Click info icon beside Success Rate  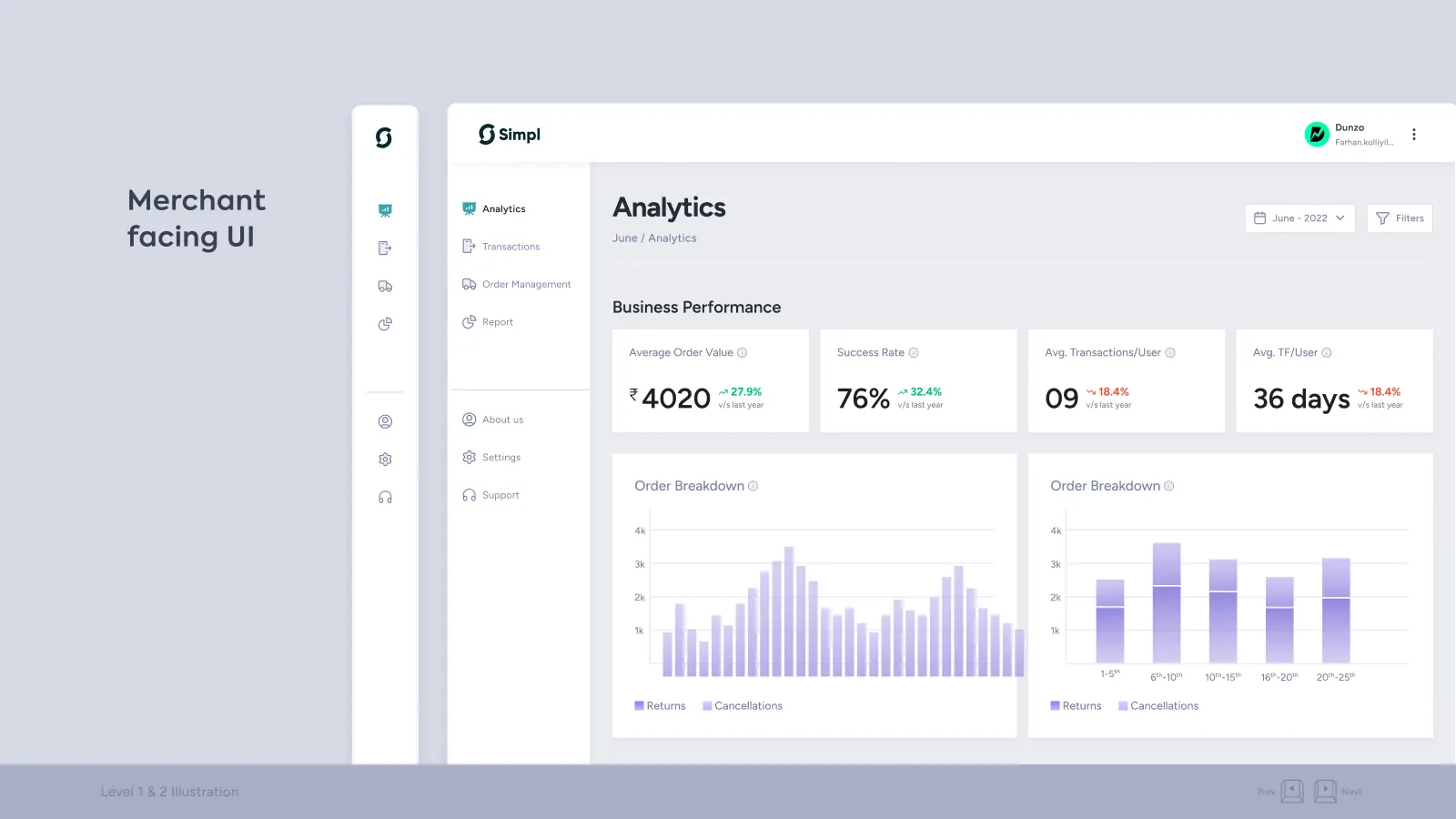(914, 353)
